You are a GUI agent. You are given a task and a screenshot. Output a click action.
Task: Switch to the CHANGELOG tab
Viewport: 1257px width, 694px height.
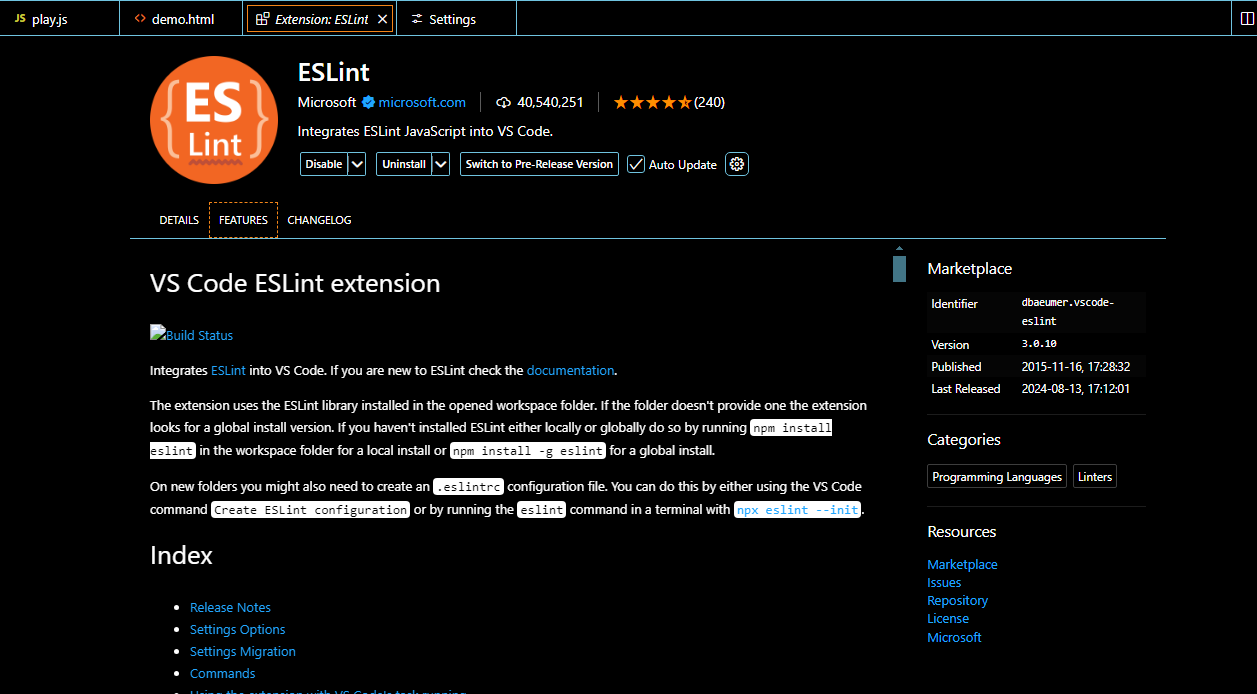coord(319,219)
